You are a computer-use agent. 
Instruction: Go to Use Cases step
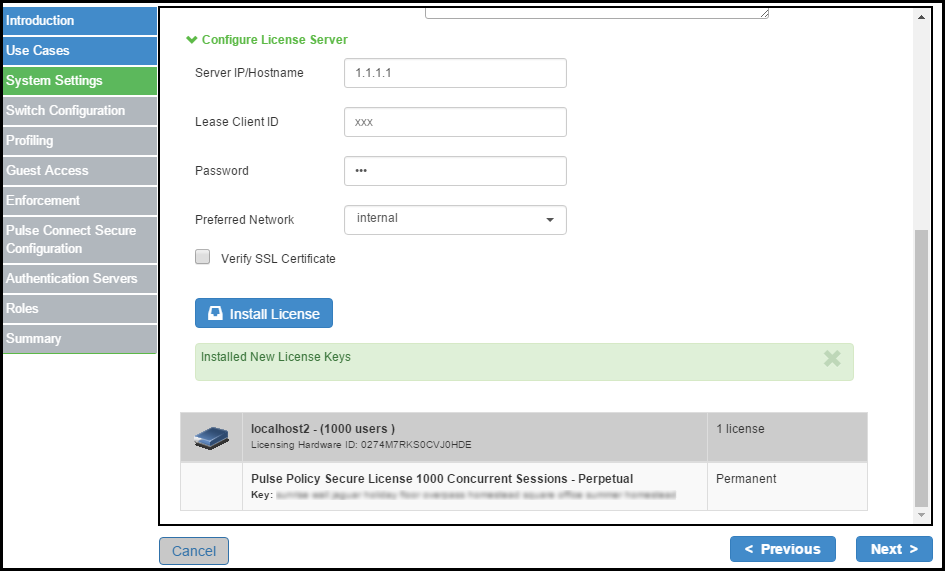pos(80,51)
